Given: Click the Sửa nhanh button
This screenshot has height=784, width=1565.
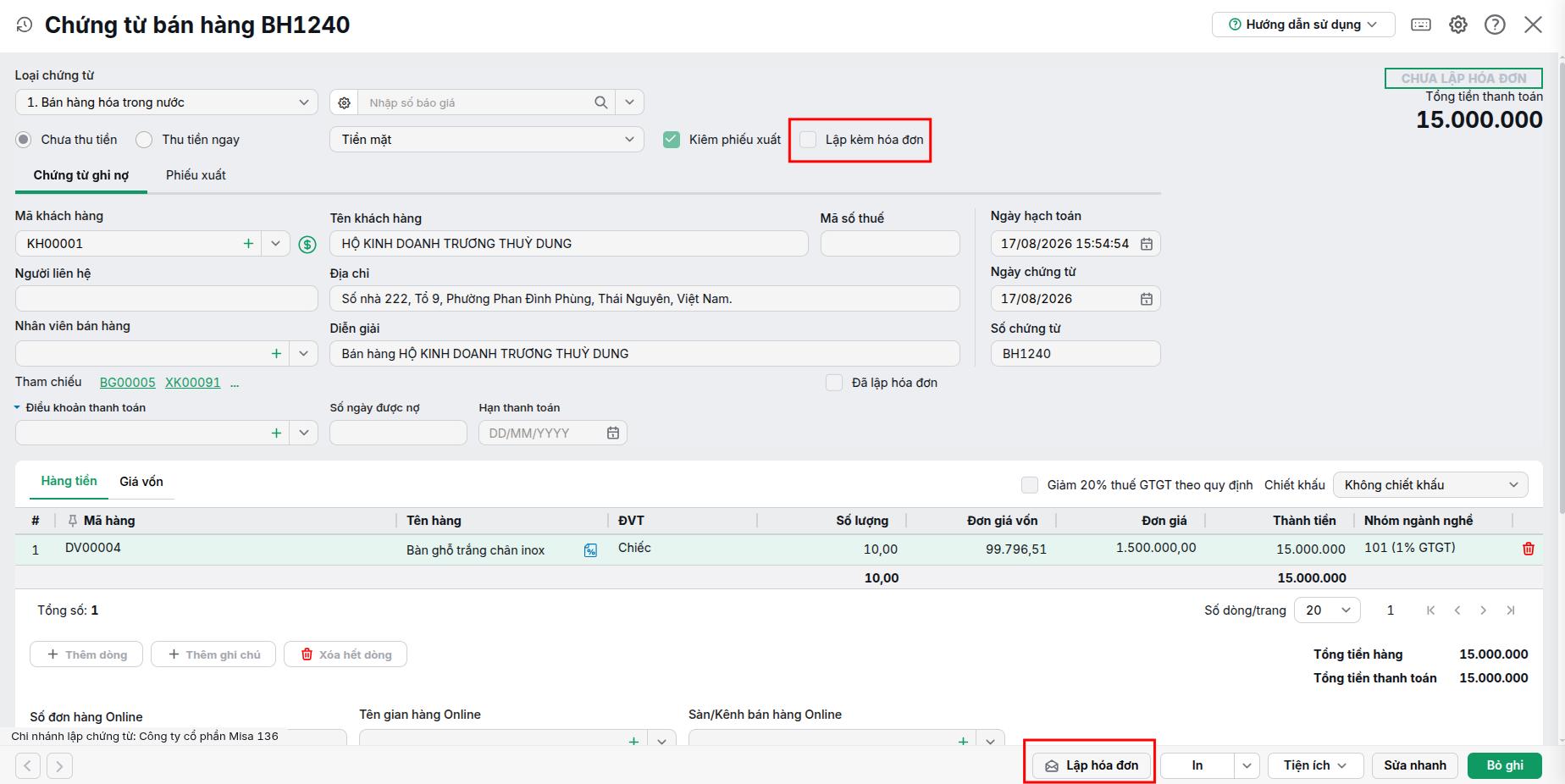Looking at the screenshot, I should pos(1415,766).
